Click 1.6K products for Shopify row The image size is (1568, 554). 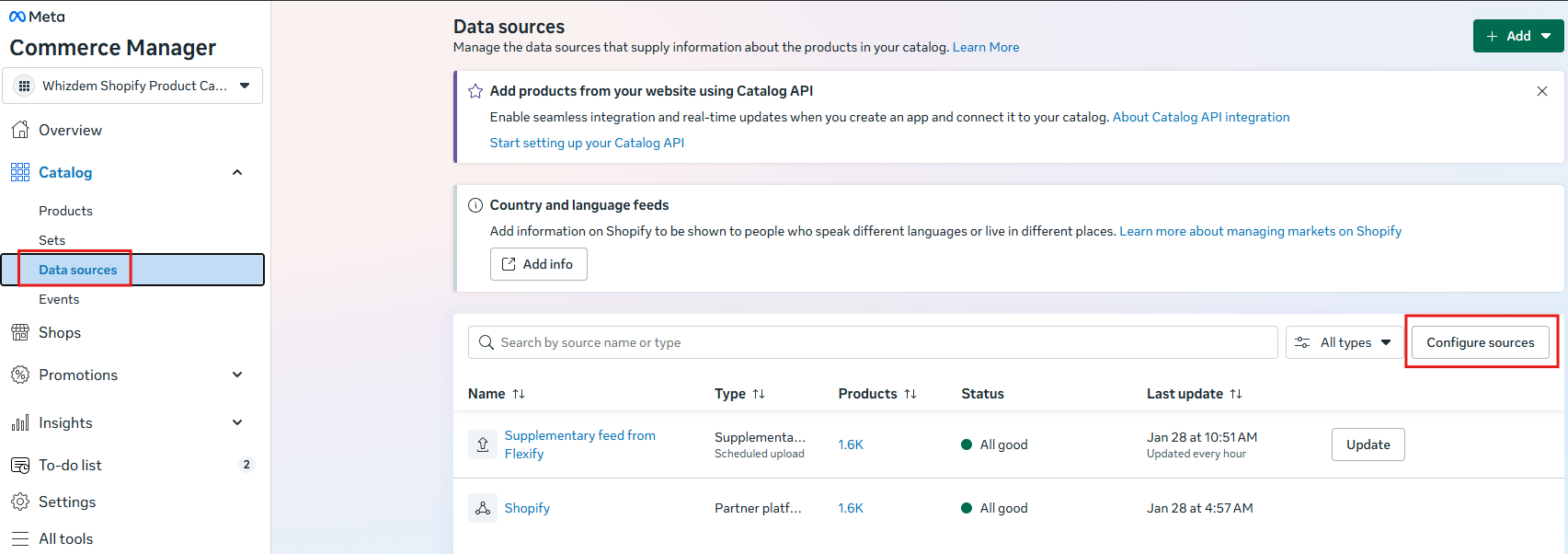(x=851, y=508)
